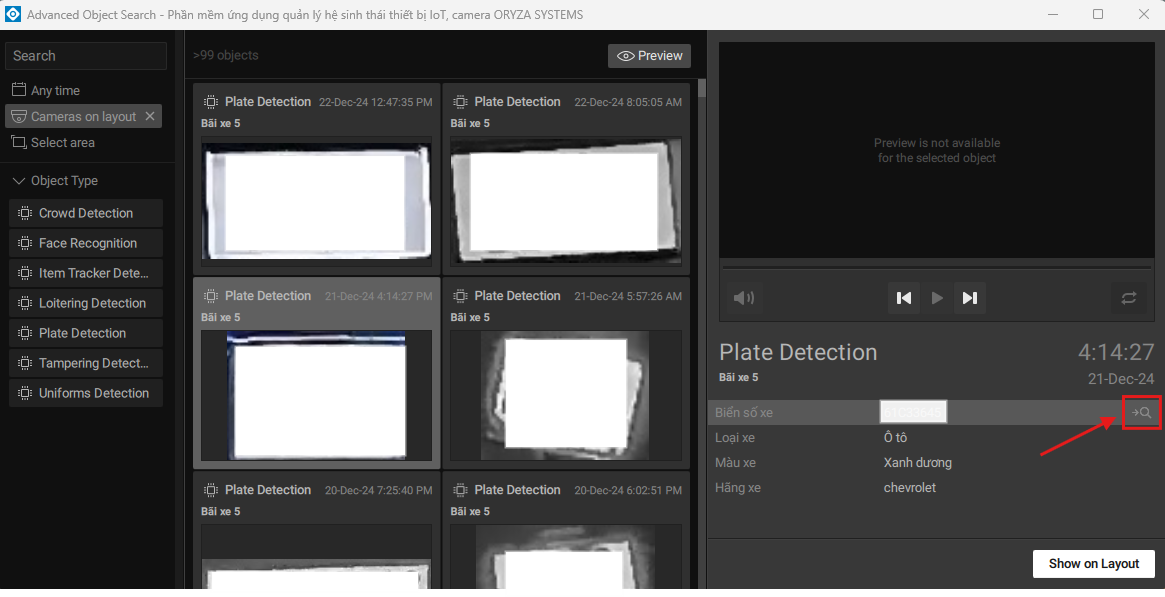Viewport: 1165px width, 597px height.
Task: Click the preview playback progress bar
Action: 936,267
